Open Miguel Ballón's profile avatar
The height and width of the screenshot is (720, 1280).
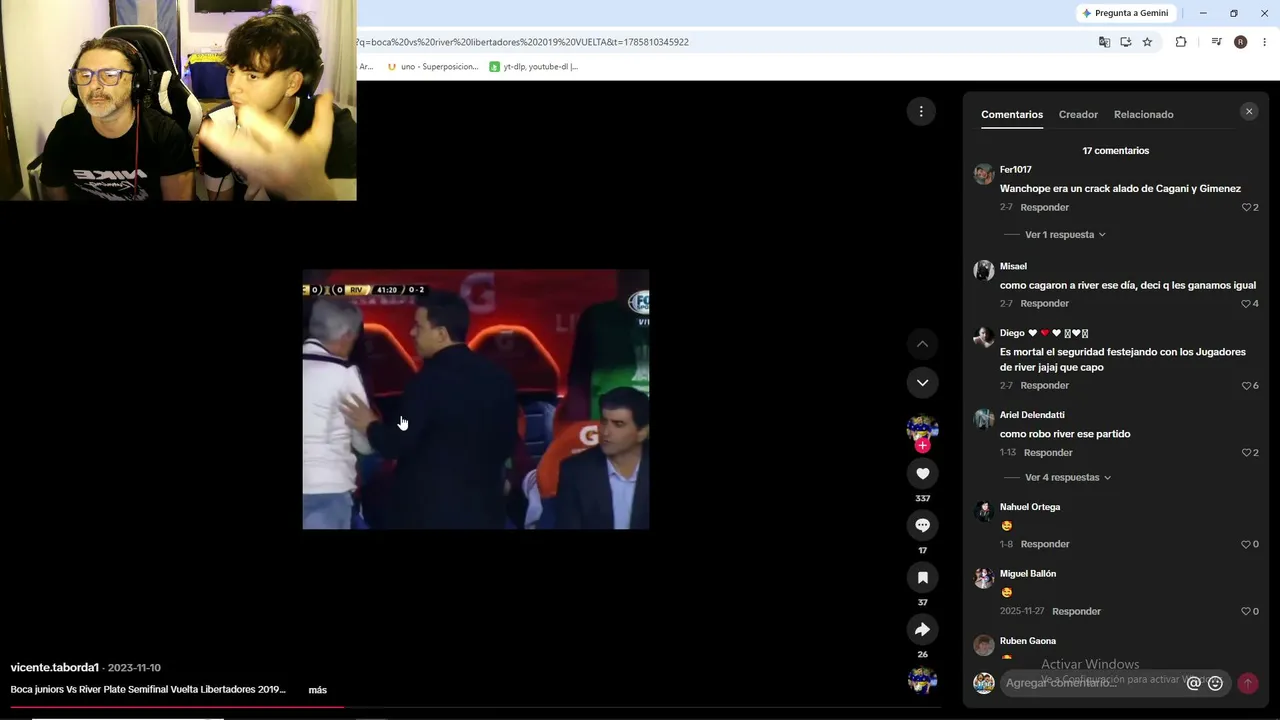click(984, 578)
